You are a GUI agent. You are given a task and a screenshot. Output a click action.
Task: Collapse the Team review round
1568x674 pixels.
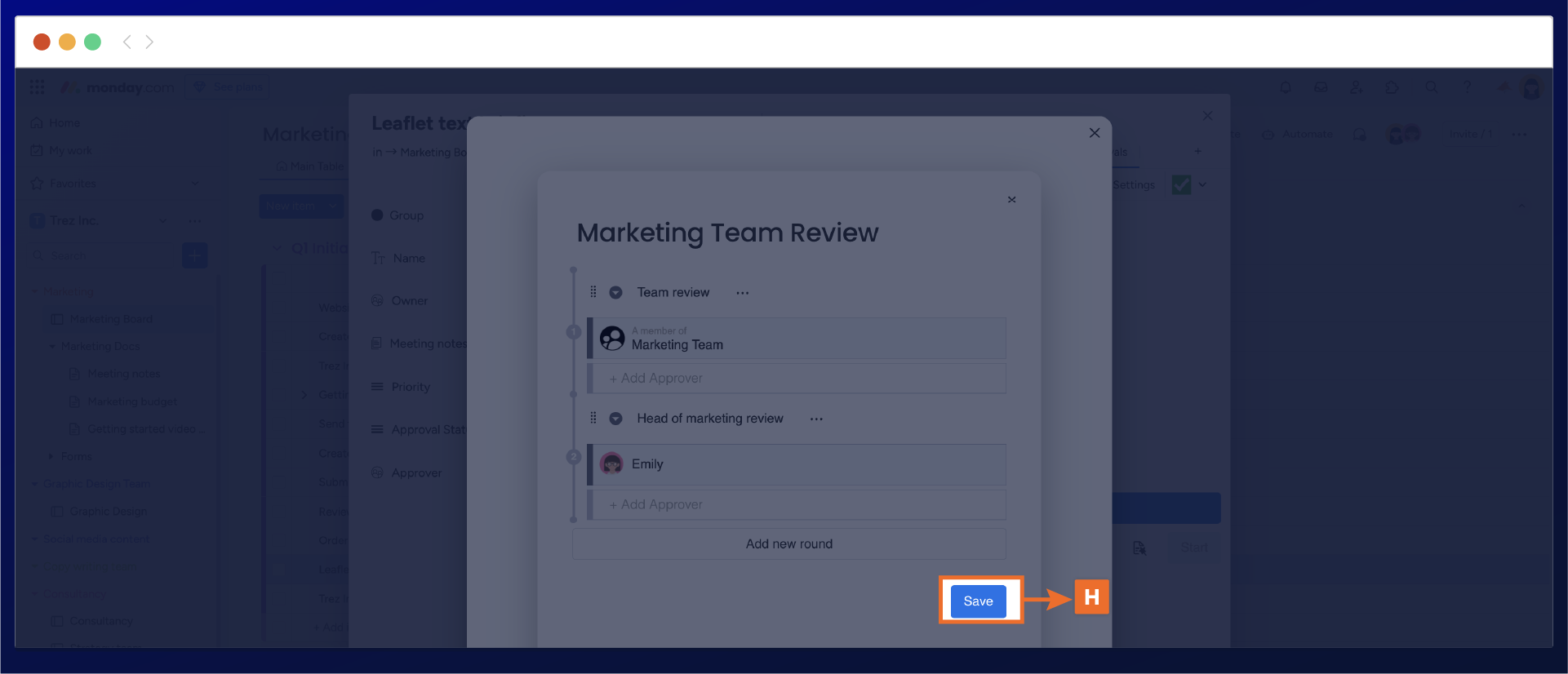tap(616, 293)
